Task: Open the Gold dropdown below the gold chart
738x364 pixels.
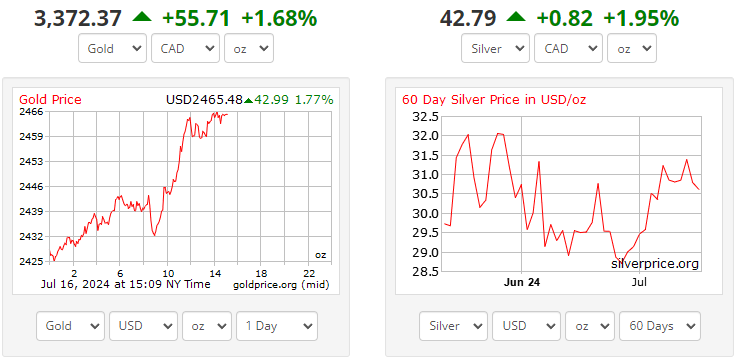Action: coord(71,326)
